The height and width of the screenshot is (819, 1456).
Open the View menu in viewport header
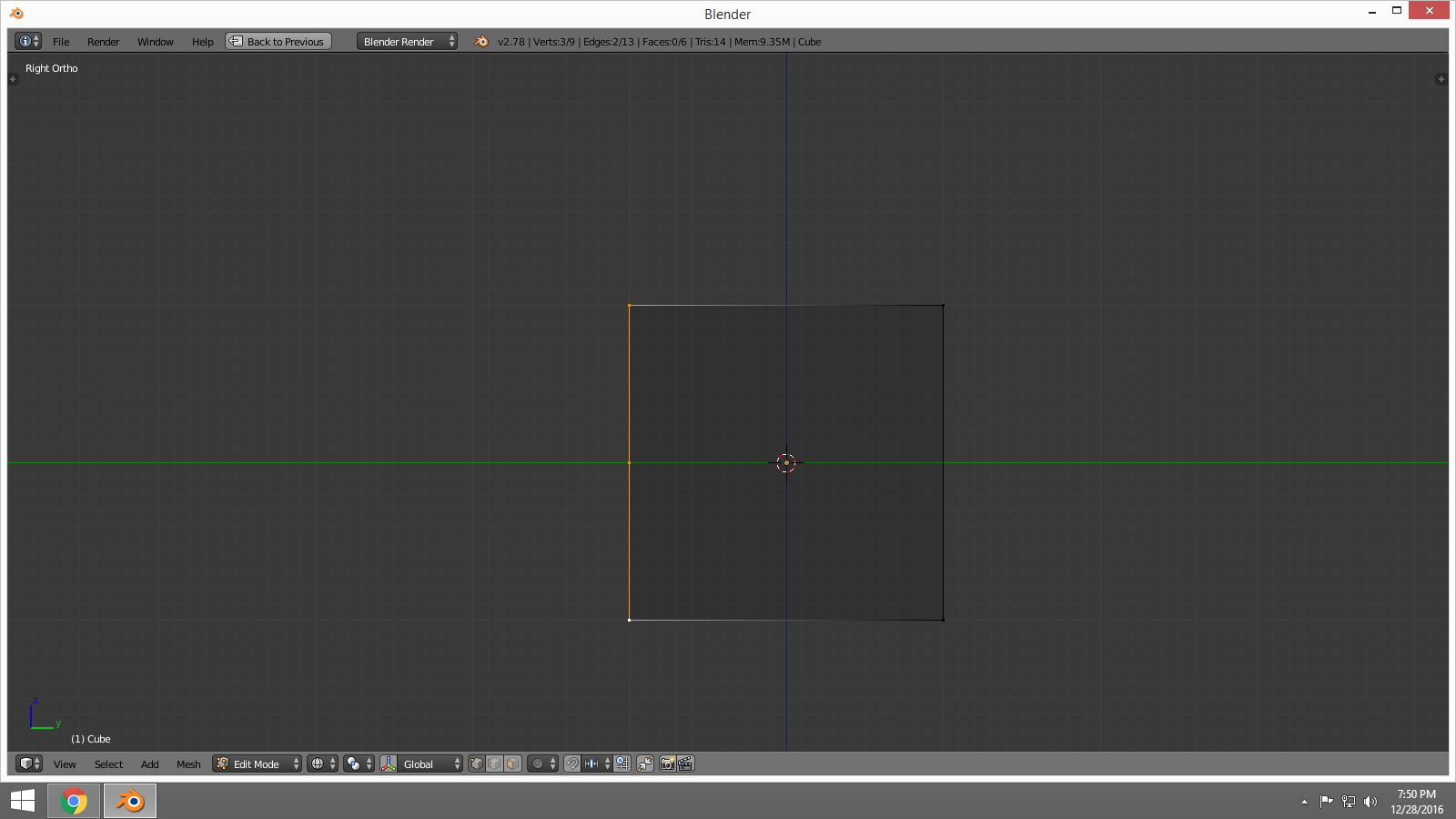point(65,764)
